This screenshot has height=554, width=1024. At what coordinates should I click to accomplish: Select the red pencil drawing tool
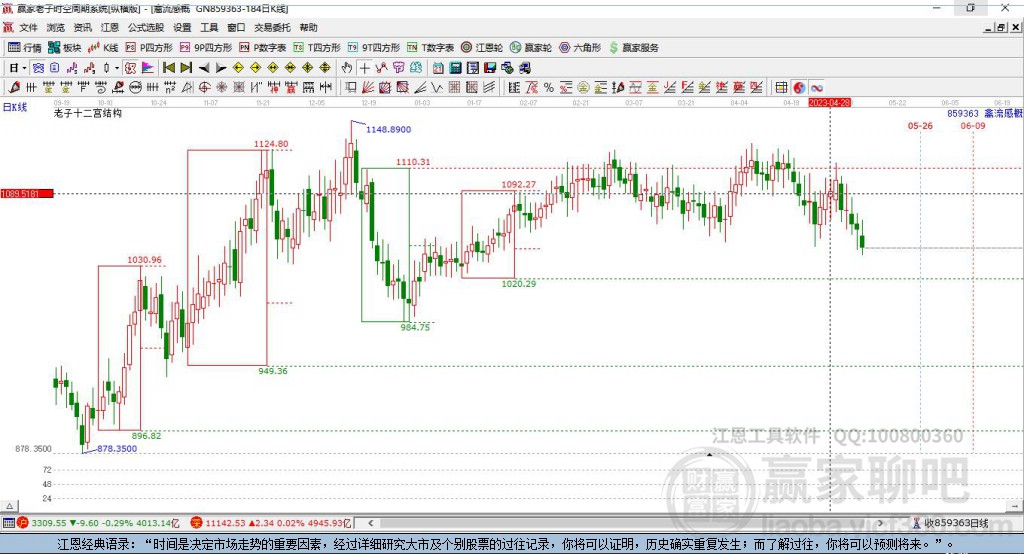(x=14, y=88)
